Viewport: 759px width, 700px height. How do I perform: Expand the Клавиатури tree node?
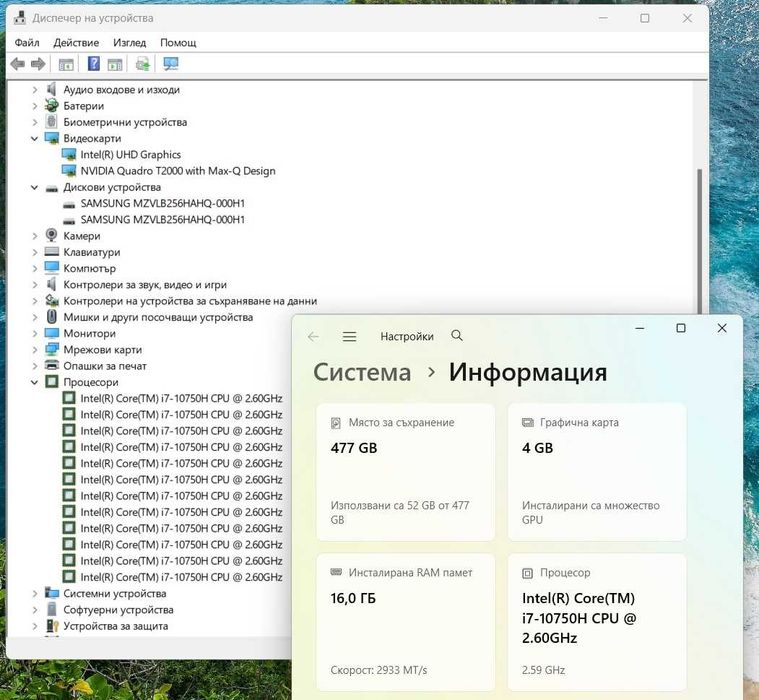coord(34,252)
